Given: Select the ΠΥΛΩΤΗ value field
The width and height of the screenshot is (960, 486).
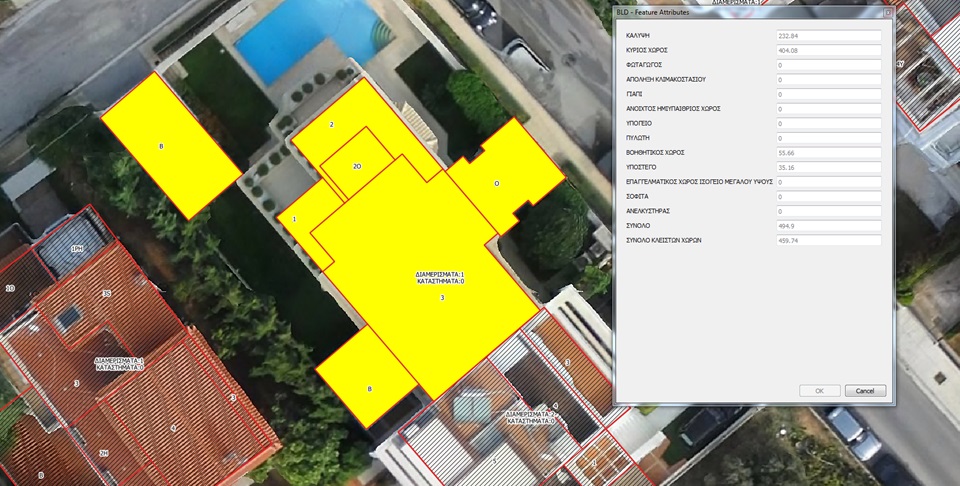Looking at the screenshot, I should click(x=828, y=138).
